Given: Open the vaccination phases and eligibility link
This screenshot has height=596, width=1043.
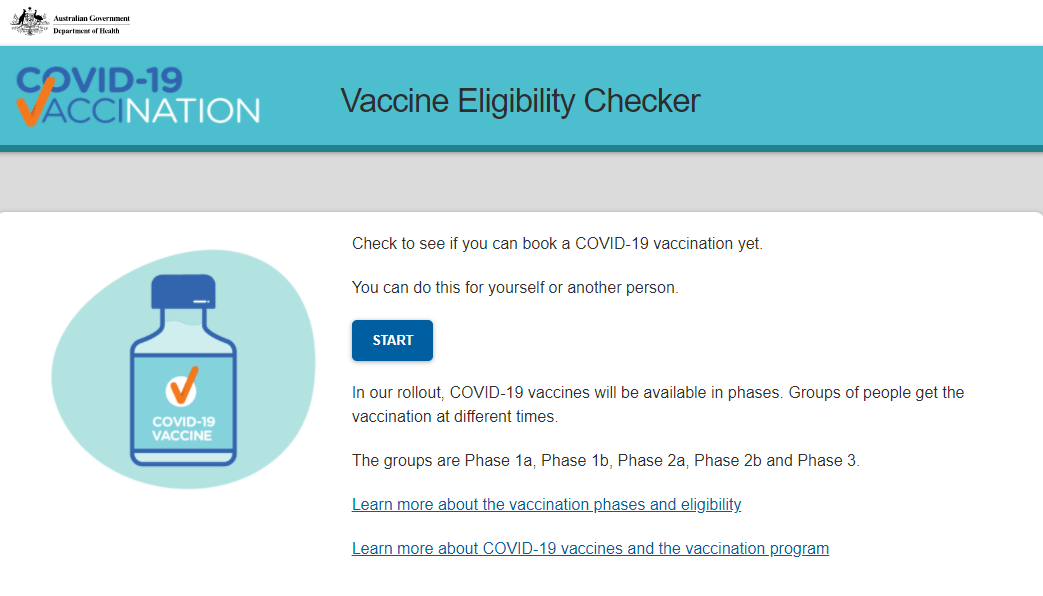Looking at the screenshot, I should [546, 505].
